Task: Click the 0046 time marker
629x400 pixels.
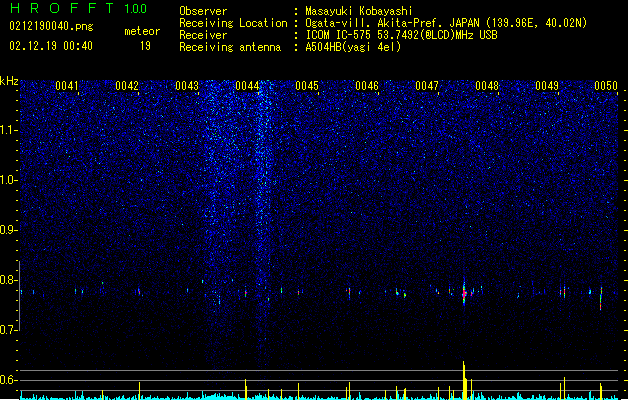Action: point(367,86)
